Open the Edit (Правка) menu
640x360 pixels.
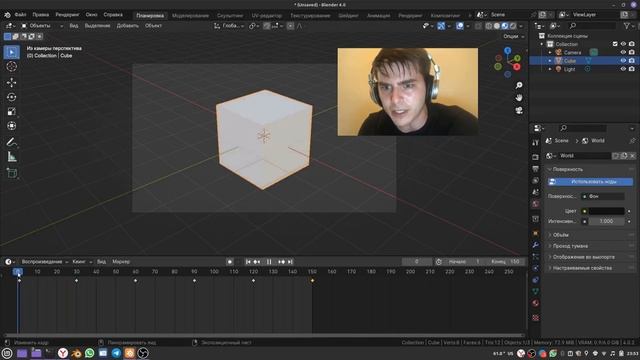tap(41, 15)
